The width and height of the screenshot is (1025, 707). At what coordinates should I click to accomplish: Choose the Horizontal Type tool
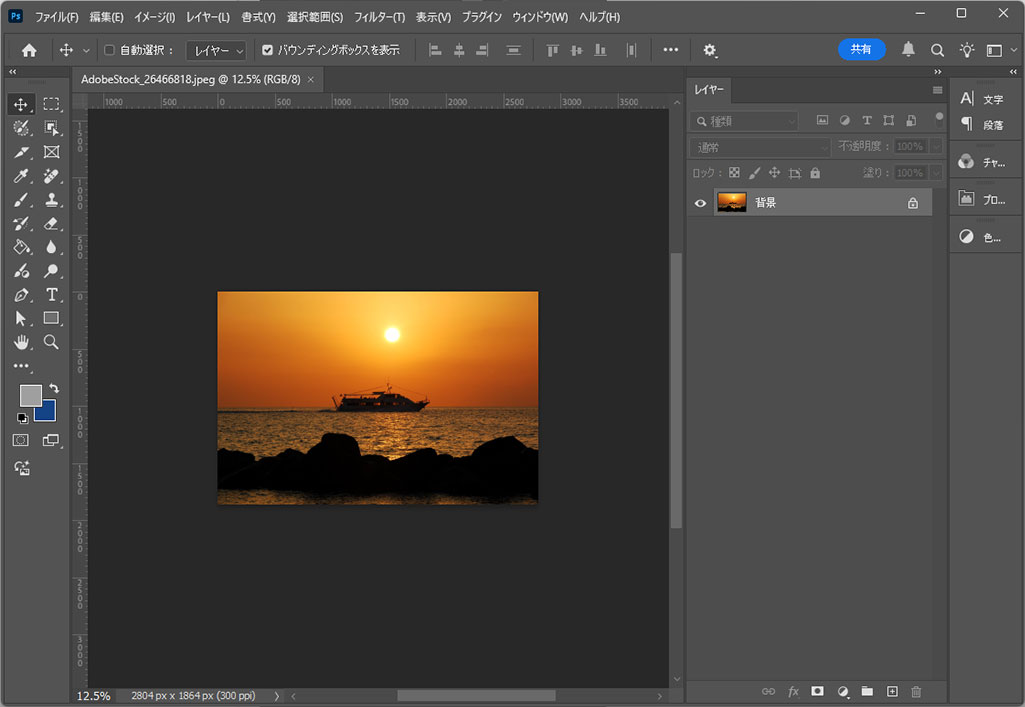coord(52,295)
